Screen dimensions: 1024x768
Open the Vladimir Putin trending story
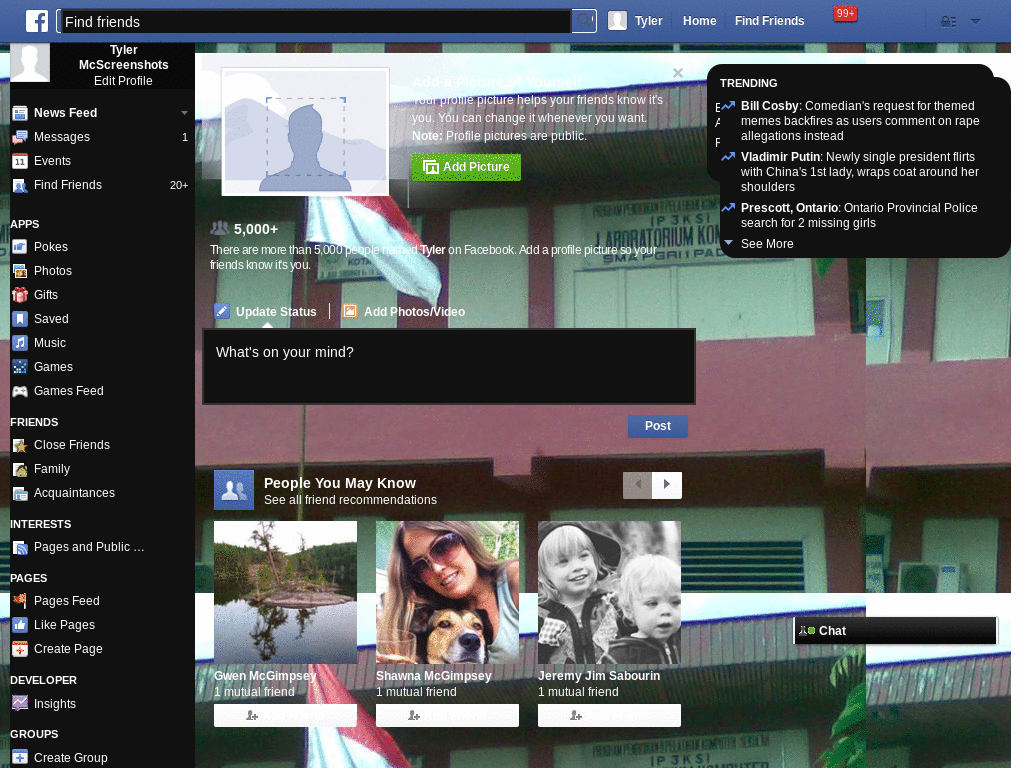(860, 172)
